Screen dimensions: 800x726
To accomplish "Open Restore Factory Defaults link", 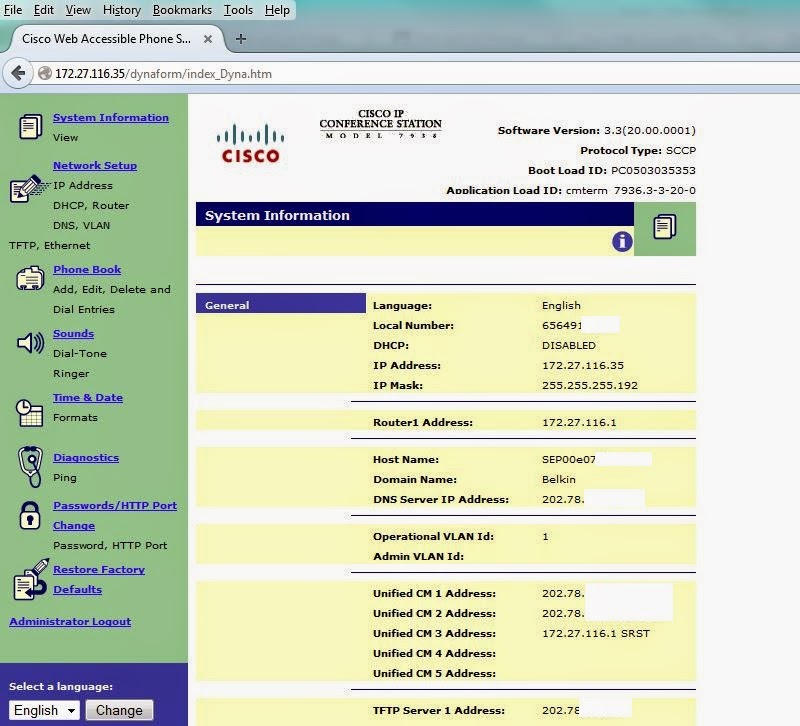I will (99, 579).
